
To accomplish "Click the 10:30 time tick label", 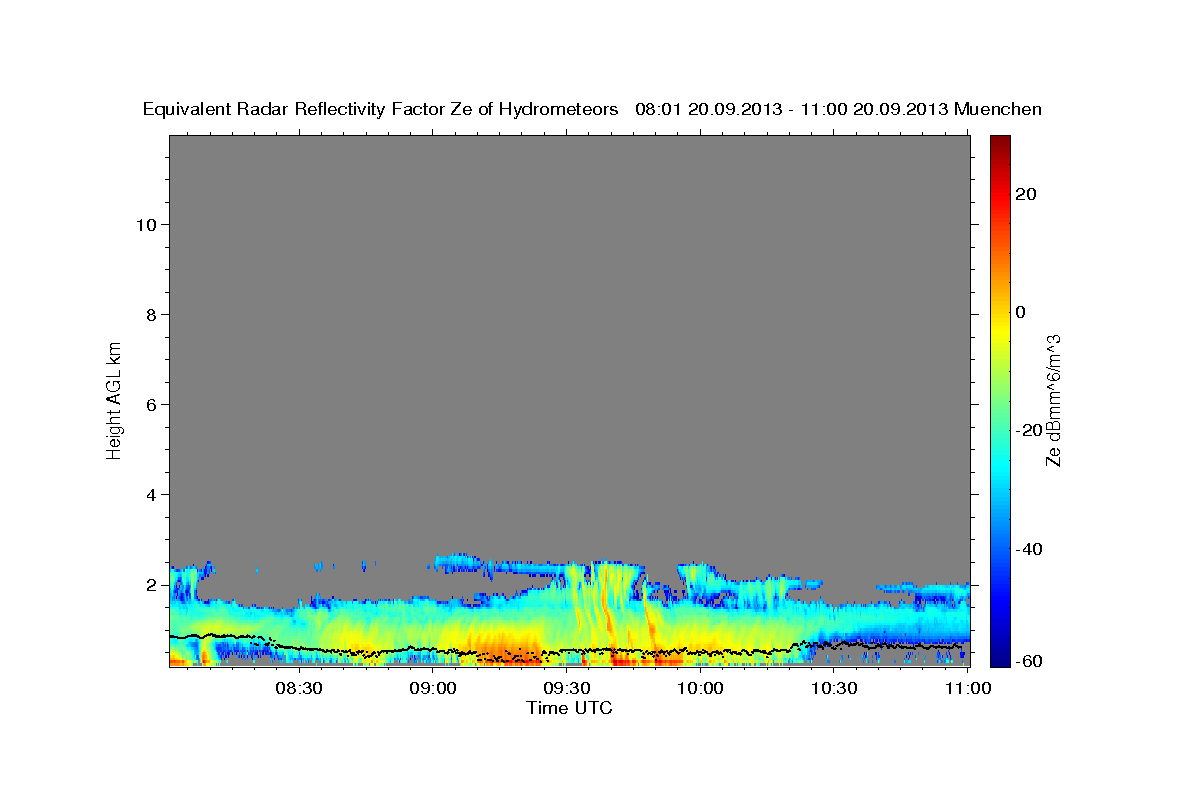I will pyautogui.click(x=834, y=688).
